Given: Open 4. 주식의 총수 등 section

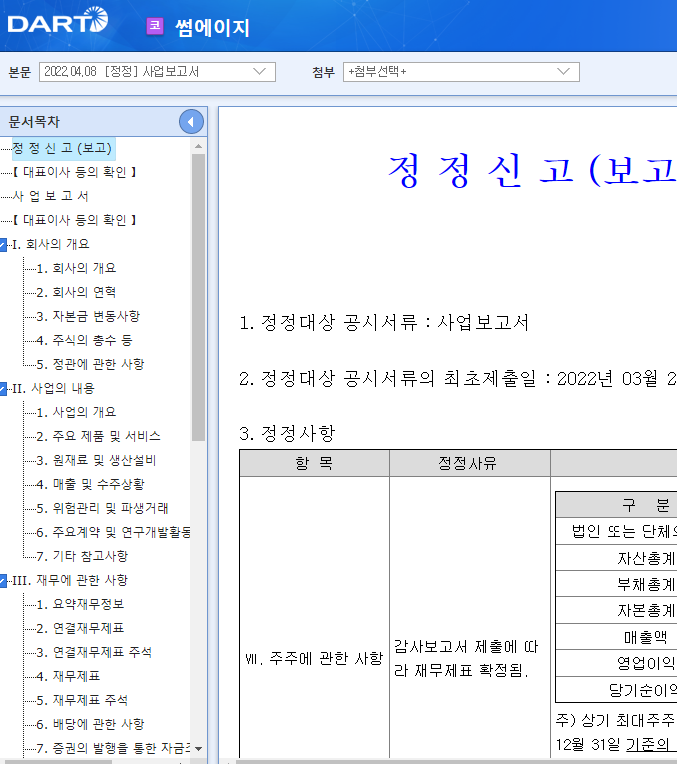Looking at the screenshot, I should (x=84, y=340).
